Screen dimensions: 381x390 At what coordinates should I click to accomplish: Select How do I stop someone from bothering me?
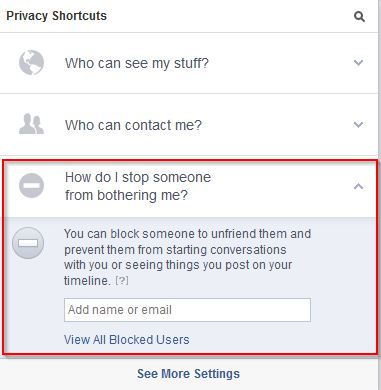pos(138,186)
